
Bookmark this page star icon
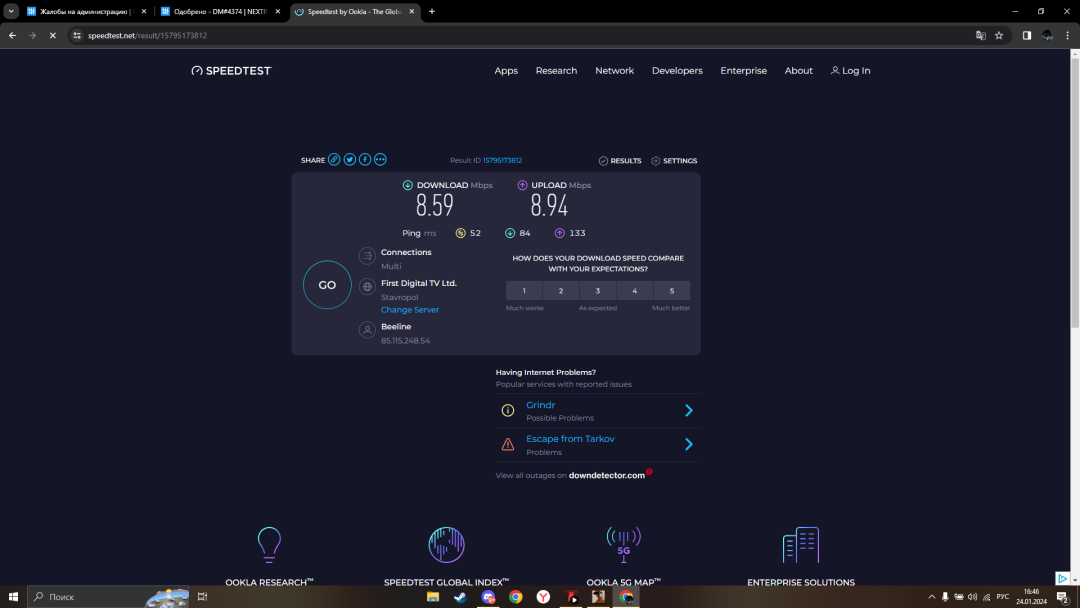[x=999, y=35]
